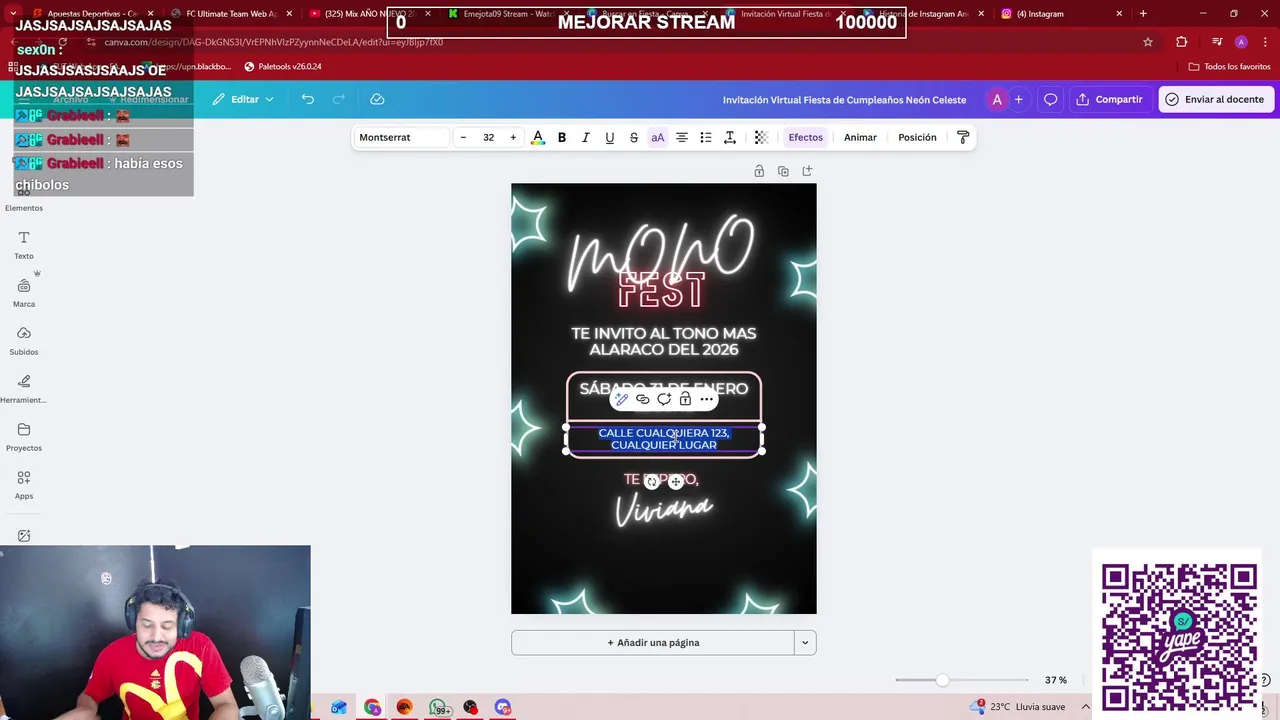1280x720 pixels.
Task: Select the Viviana signature text
Action: pos(664,509)
